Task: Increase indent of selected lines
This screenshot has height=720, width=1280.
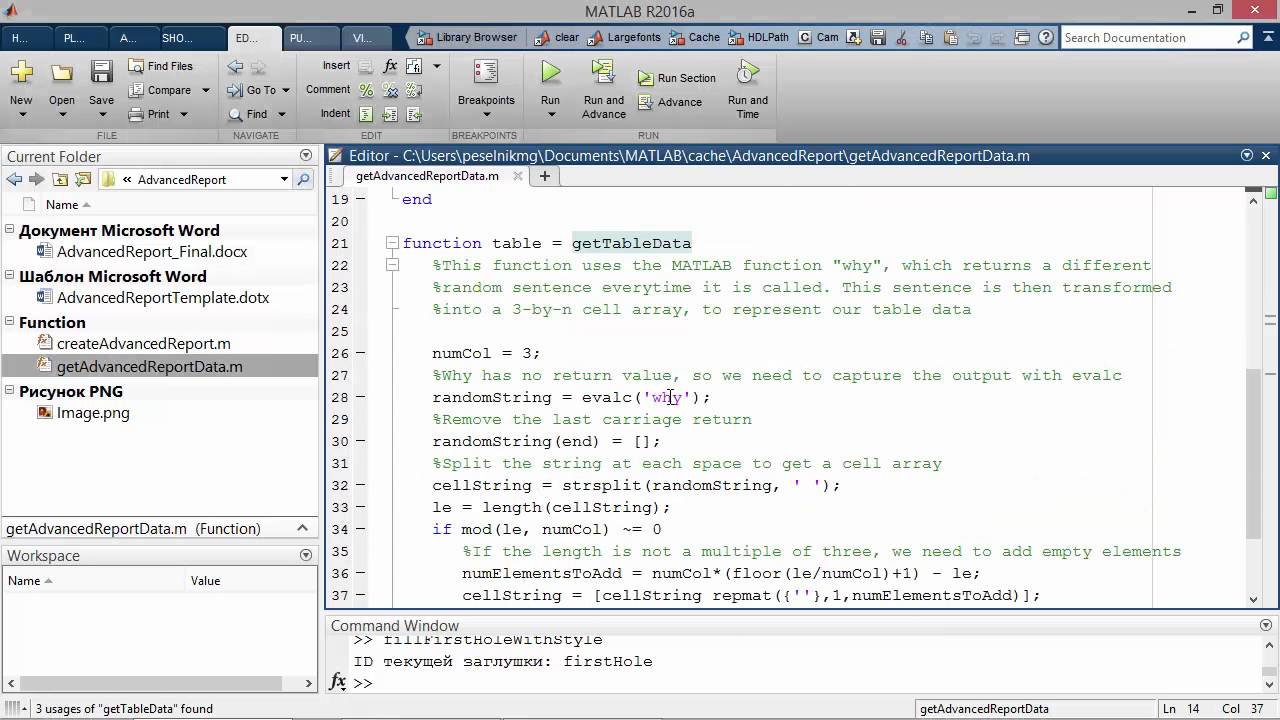Action: click(x=389, y=114)
